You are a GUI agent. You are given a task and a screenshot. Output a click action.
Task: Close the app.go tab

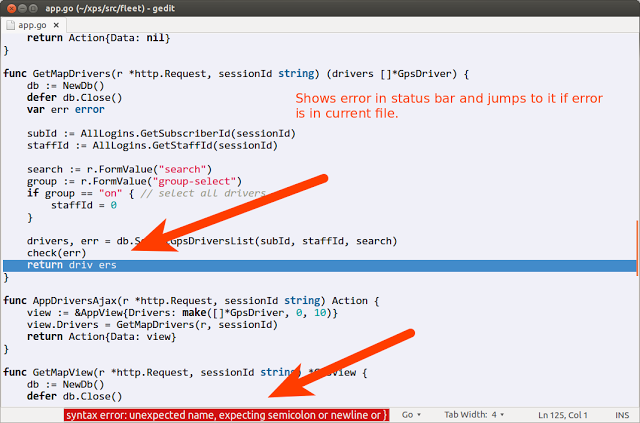click(x=56, y=25)
